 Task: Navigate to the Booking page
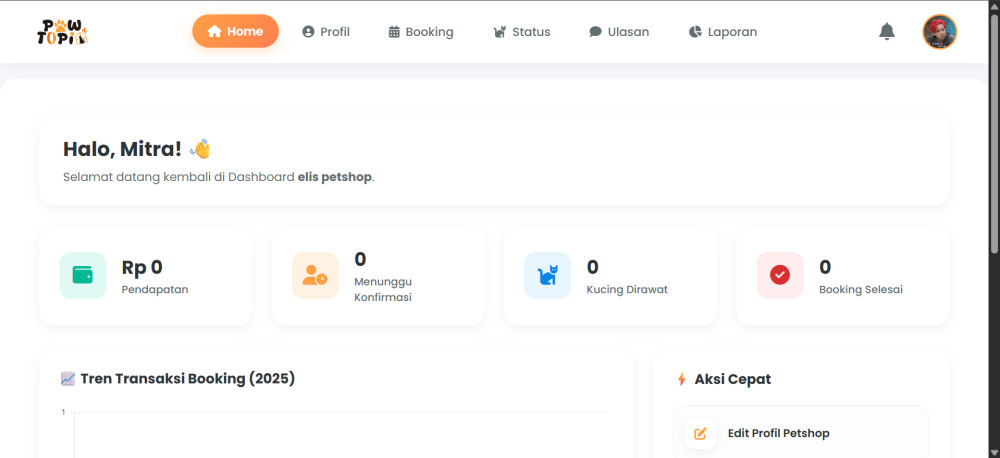pyautogui.click(x=421, y=32)
